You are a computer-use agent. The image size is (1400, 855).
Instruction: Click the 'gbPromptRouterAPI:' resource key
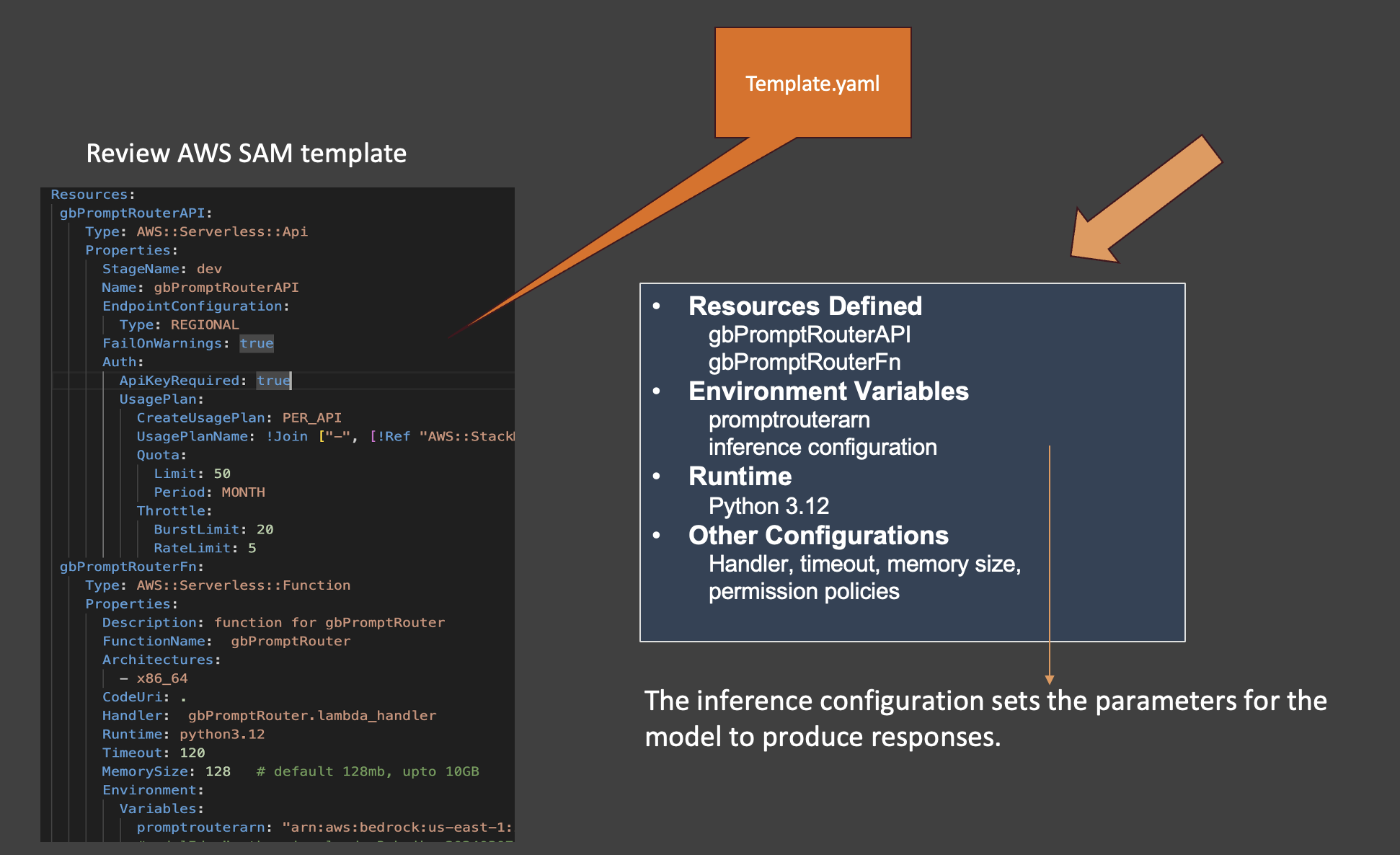pyautogui.click(x=136, y=213)
